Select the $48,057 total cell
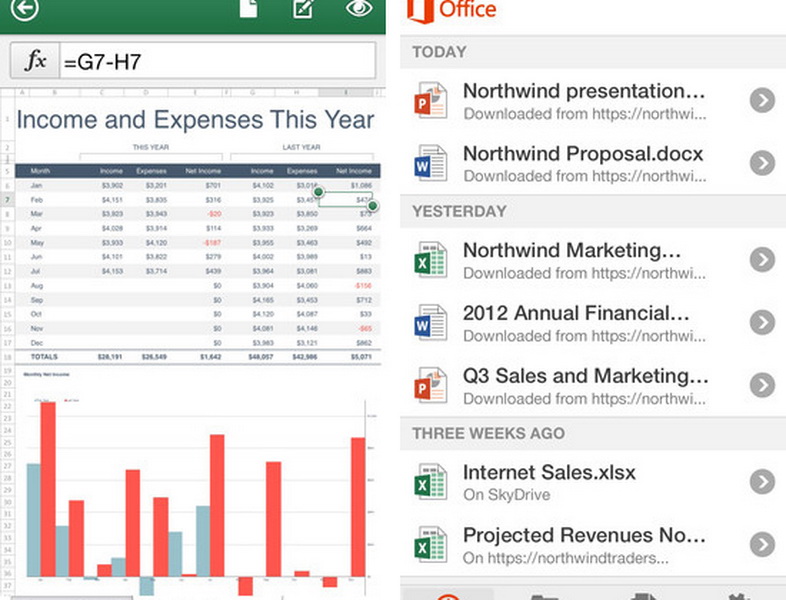The image size is (786, 600). 261,357
